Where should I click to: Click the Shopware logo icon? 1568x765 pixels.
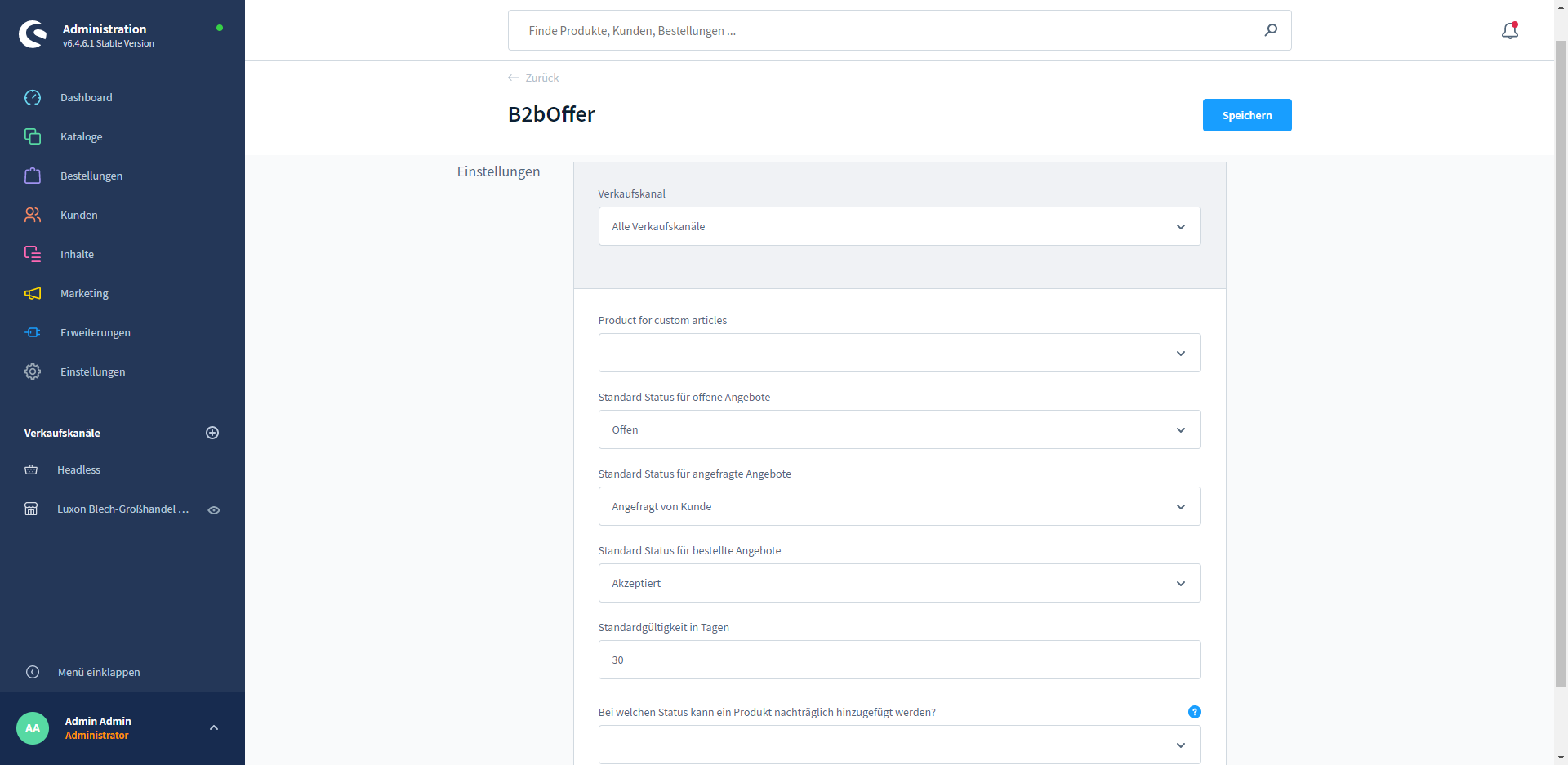click(x=33, y=34)
